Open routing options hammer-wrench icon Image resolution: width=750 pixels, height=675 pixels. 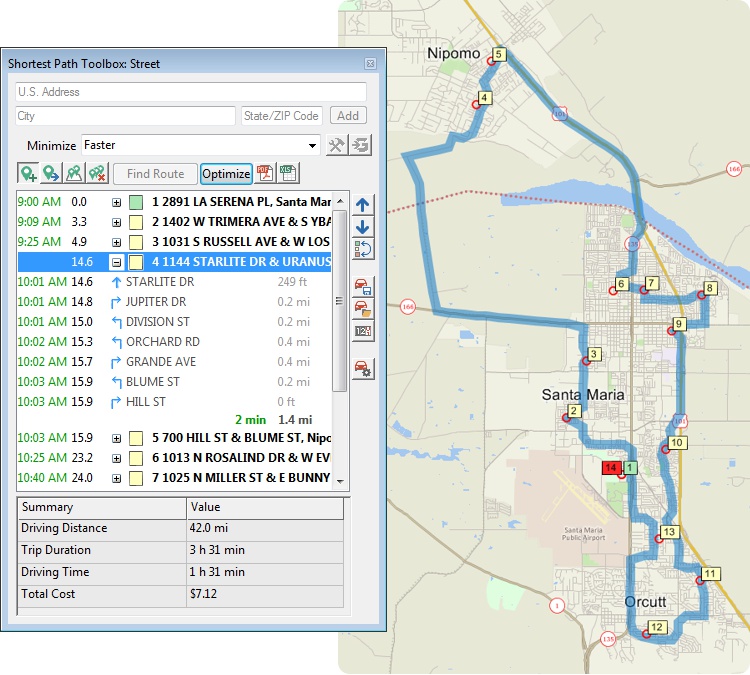coord(337,146)
